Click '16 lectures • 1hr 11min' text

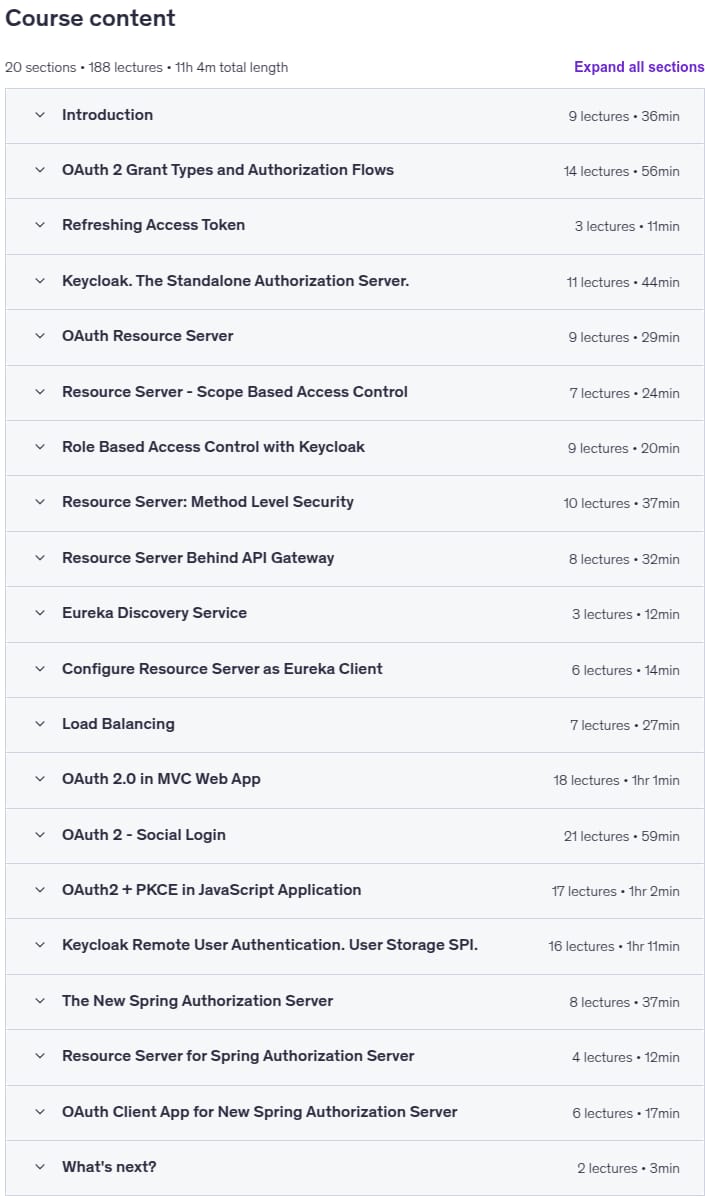(613, 947)
